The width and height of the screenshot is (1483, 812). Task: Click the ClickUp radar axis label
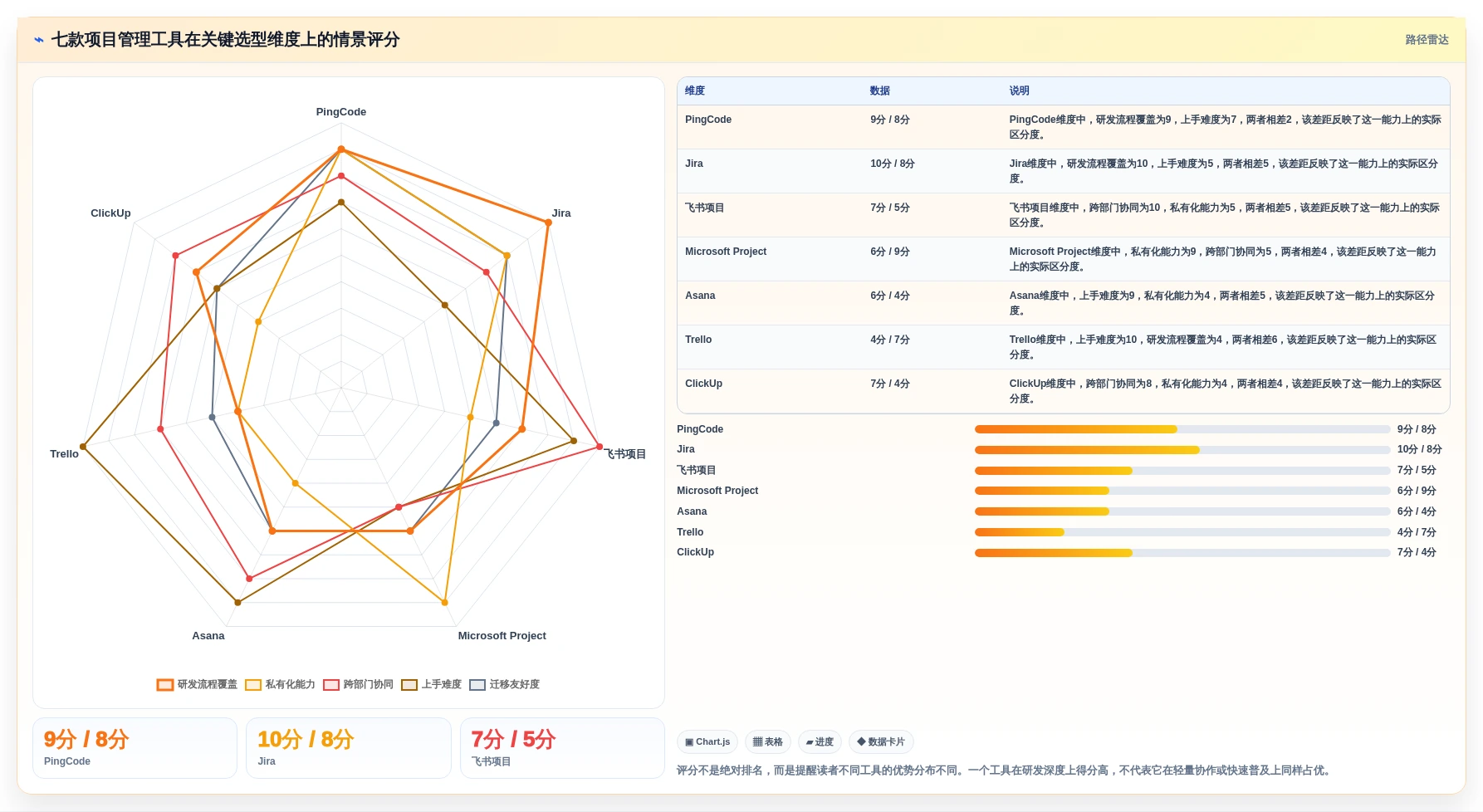click(x=110, y=213)
